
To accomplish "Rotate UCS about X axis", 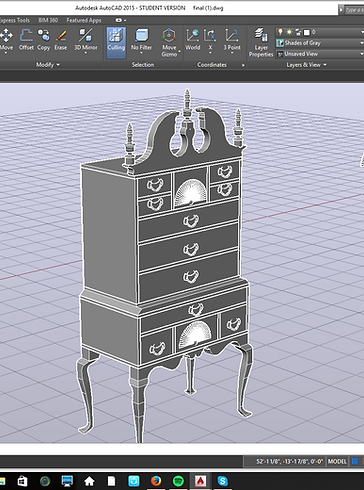I will [210, 37].
